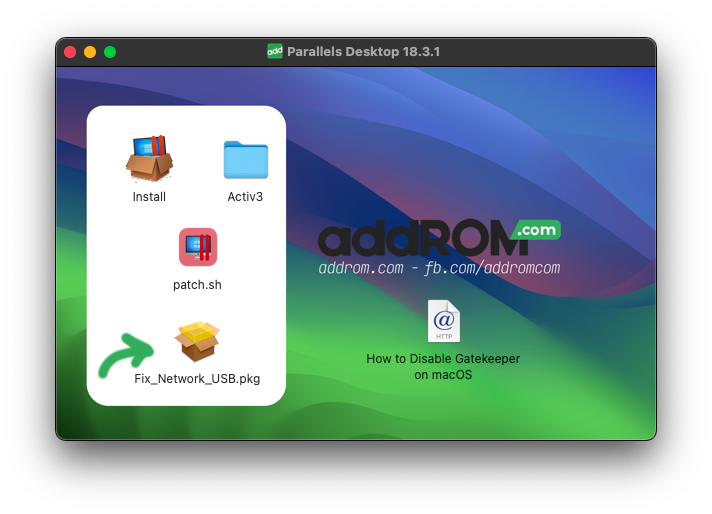Click the Fix_Network_USB.pkg file name
Image resolution: width=712 pixels, height=514 pixels.
[197, 379]
